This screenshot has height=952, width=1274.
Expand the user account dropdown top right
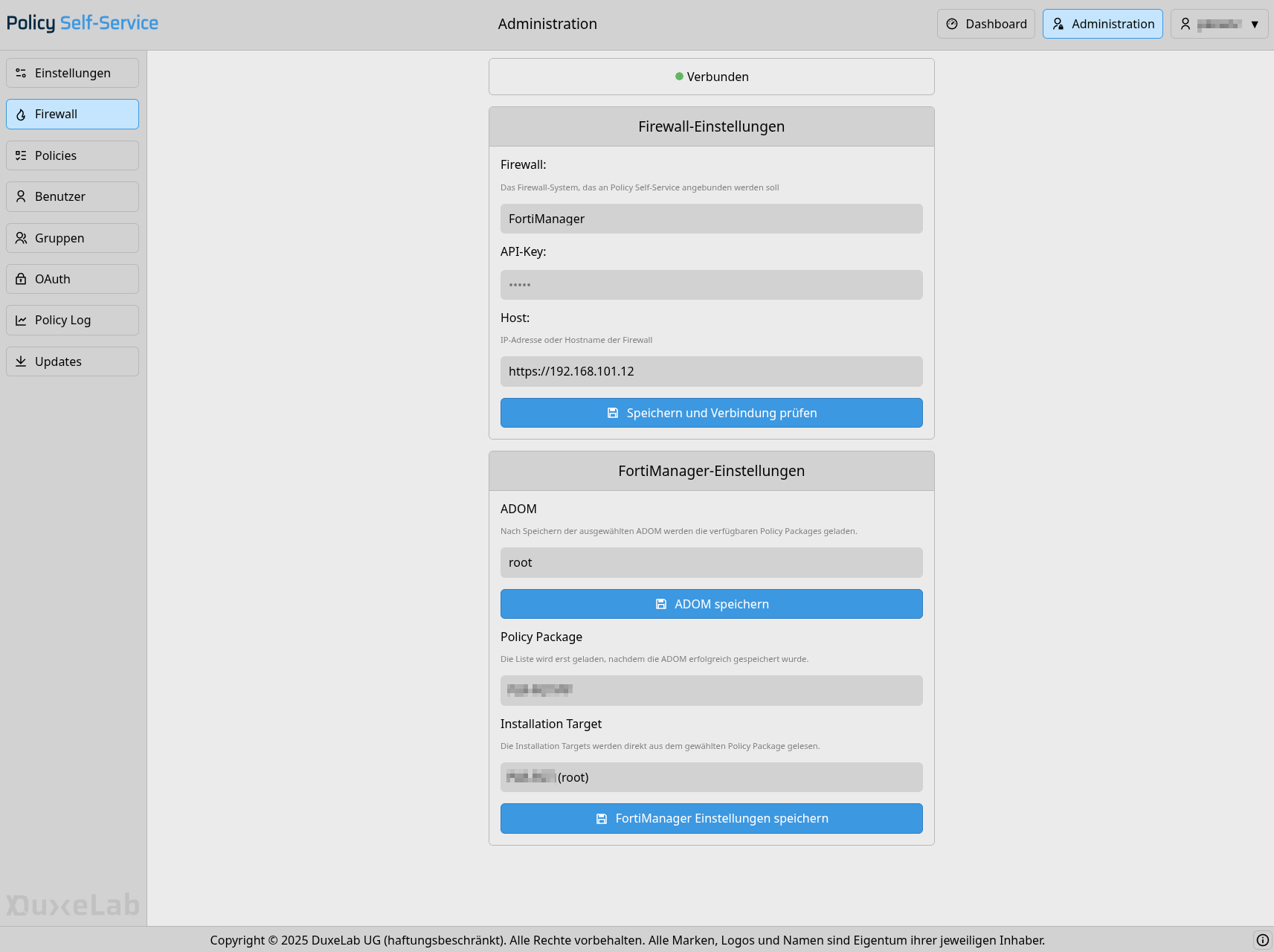pos(1219,23)
